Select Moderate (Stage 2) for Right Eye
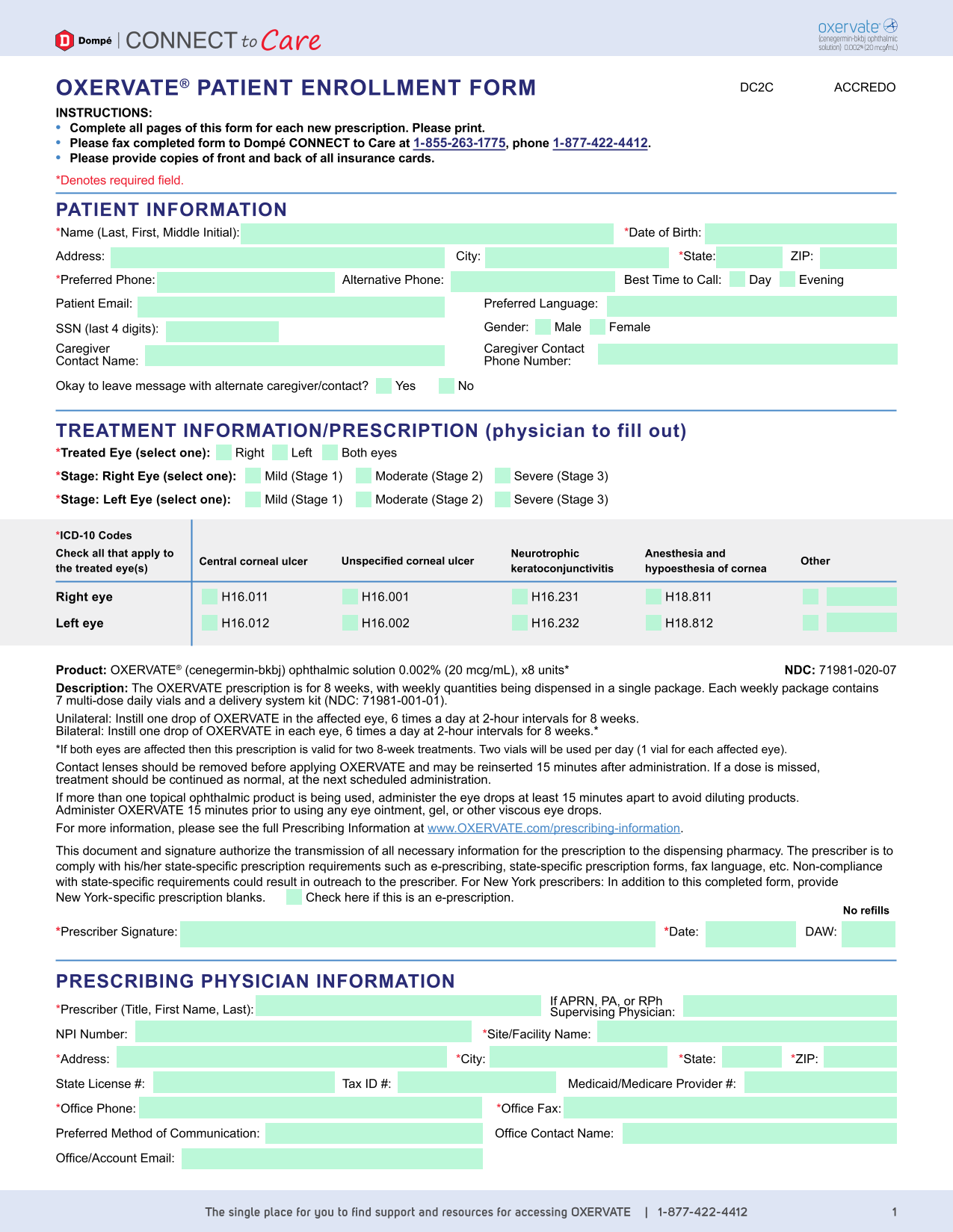This screenshot has width=953, height=1232. [363, 476]
